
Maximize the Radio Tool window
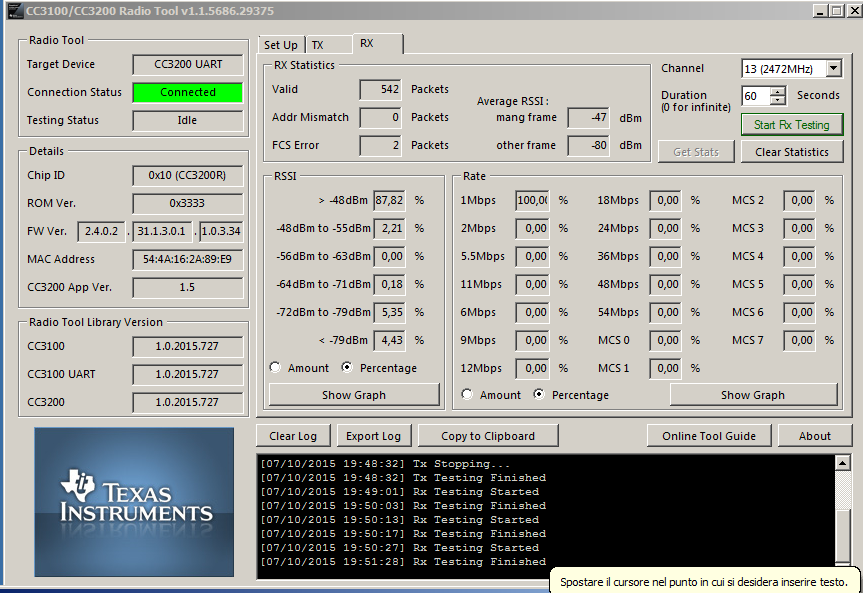click(837, 10)
